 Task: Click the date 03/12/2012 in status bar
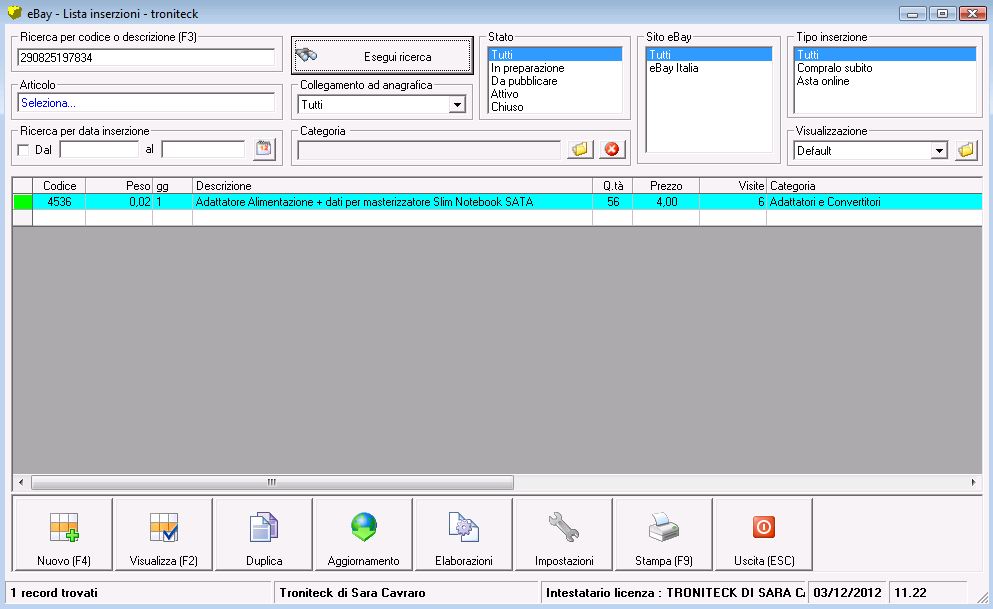847,593
